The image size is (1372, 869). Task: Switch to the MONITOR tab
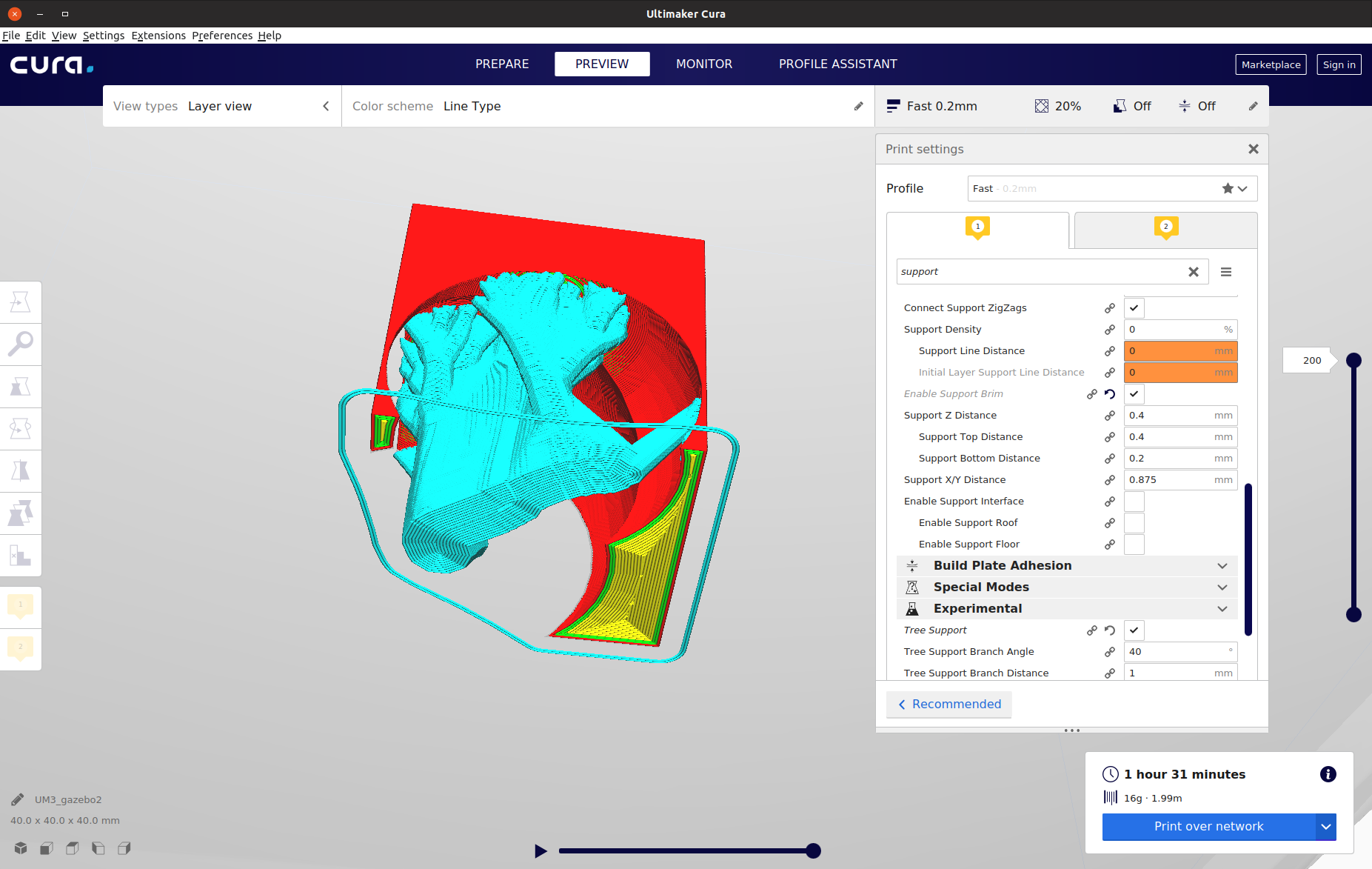pos(703,64)
